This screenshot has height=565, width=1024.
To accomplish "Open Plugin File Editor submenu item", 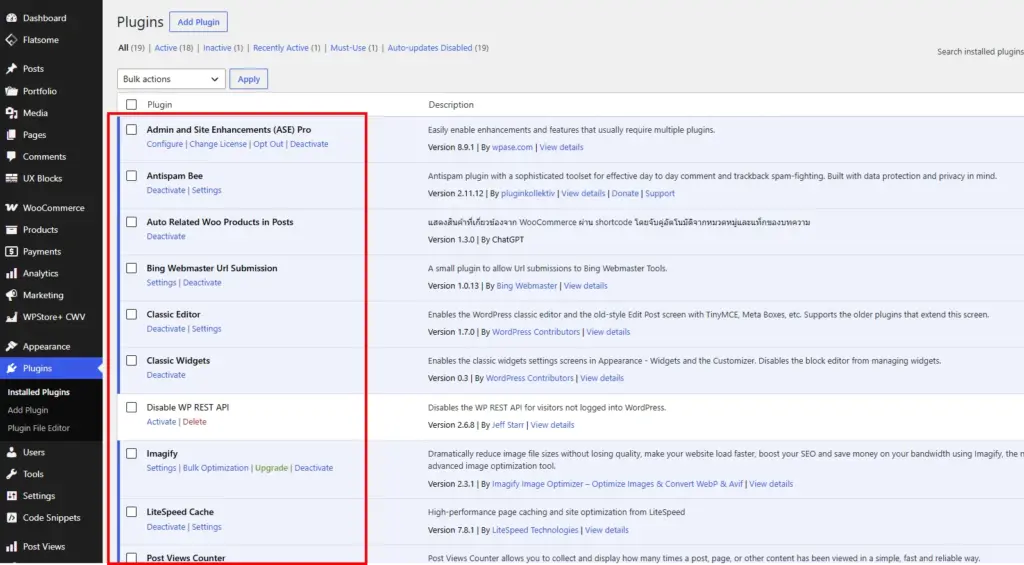I will [39, 428].
